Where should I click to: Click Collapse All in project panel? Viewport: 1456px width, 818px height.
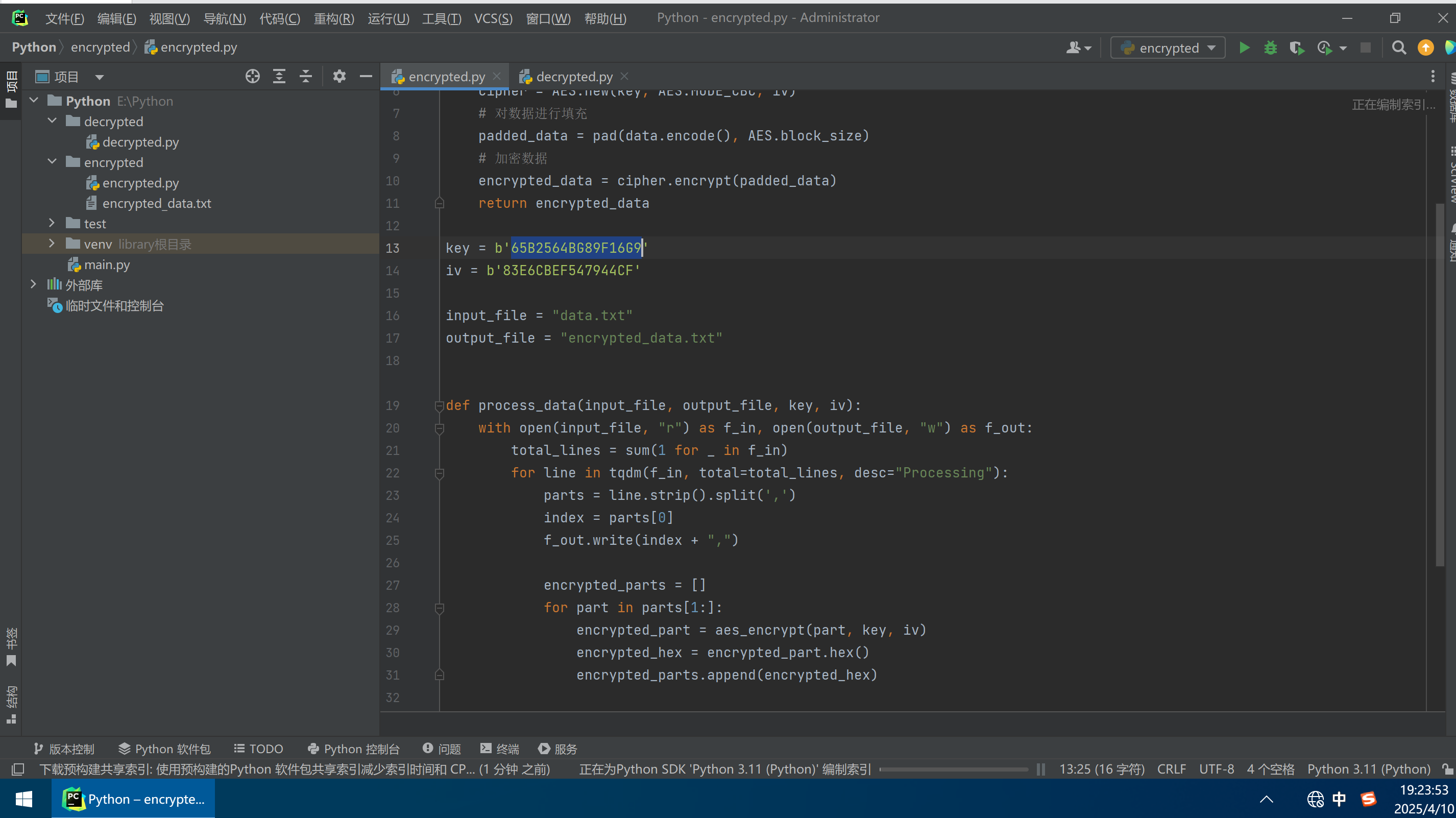click(x=306, y=76)
